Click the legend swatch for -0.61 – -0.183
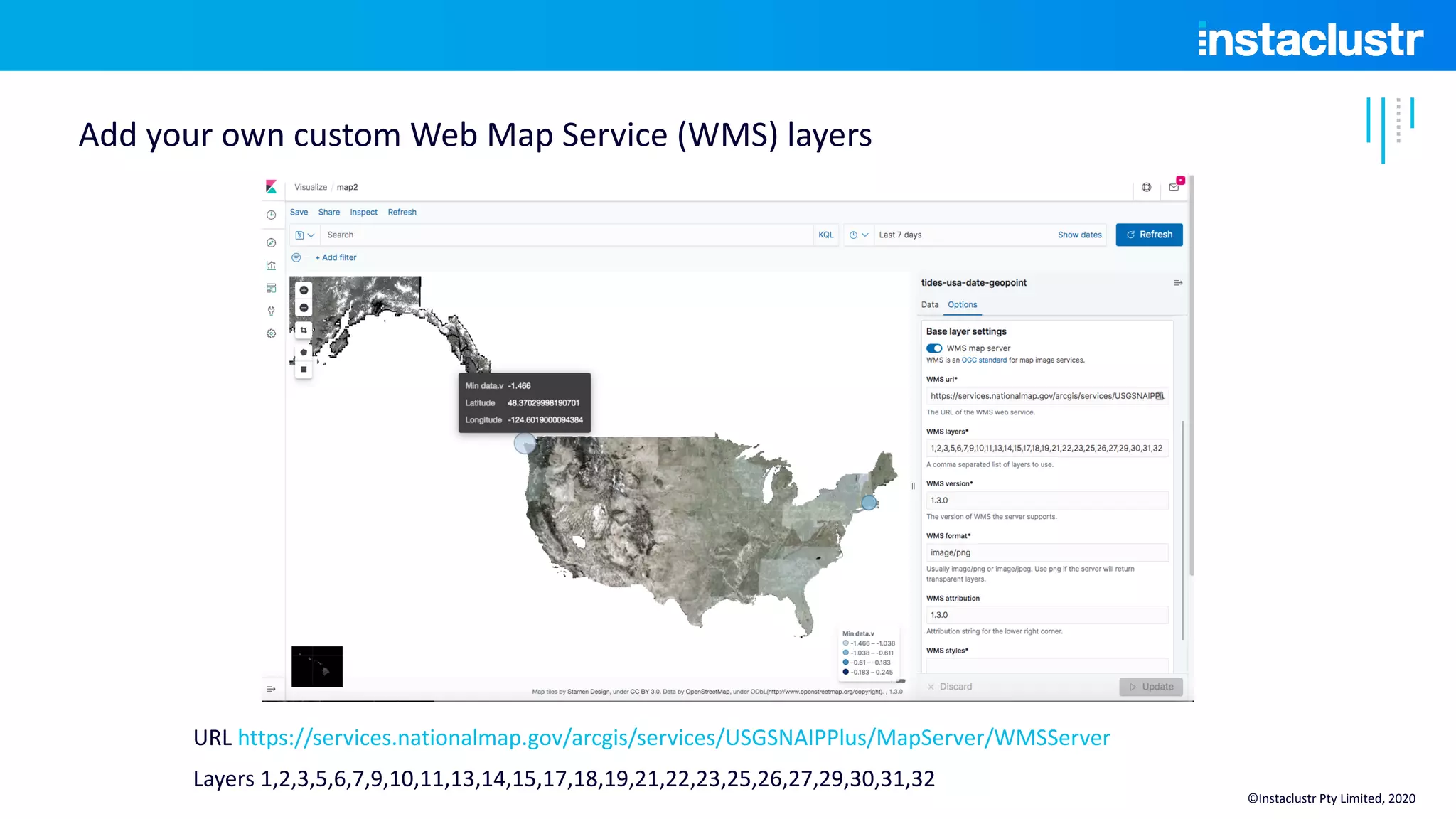Screen dimensions: 1456x819 (x=845, y=663)
